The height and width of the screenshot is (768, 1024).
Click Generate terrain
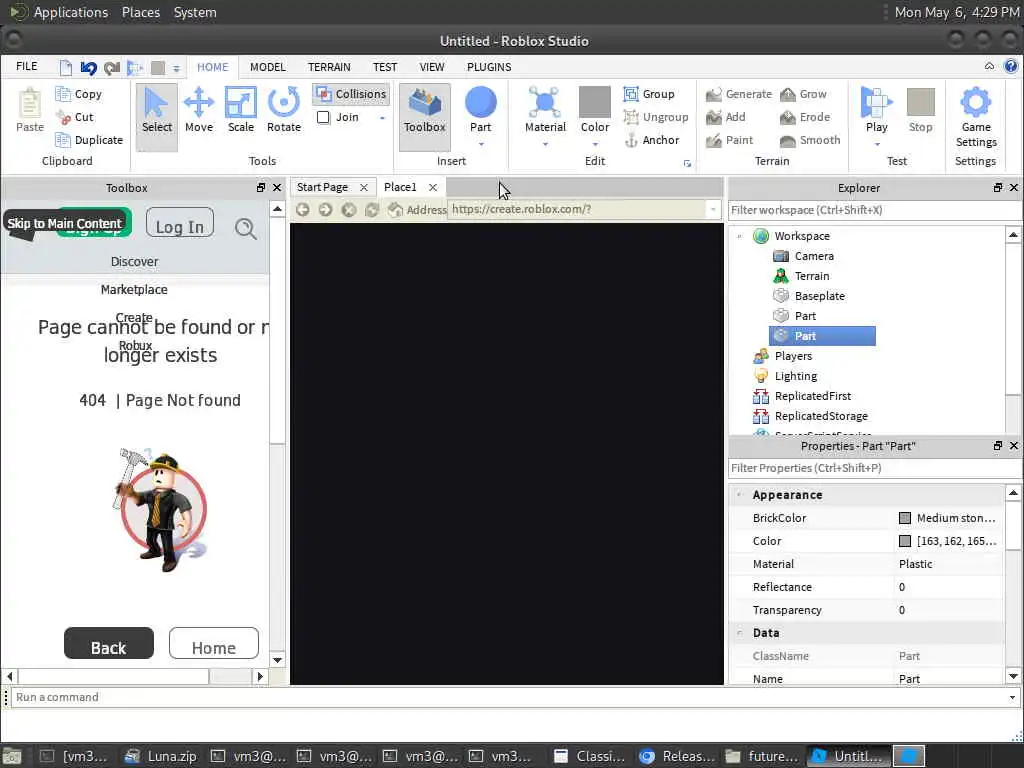(x=739, y=94)
